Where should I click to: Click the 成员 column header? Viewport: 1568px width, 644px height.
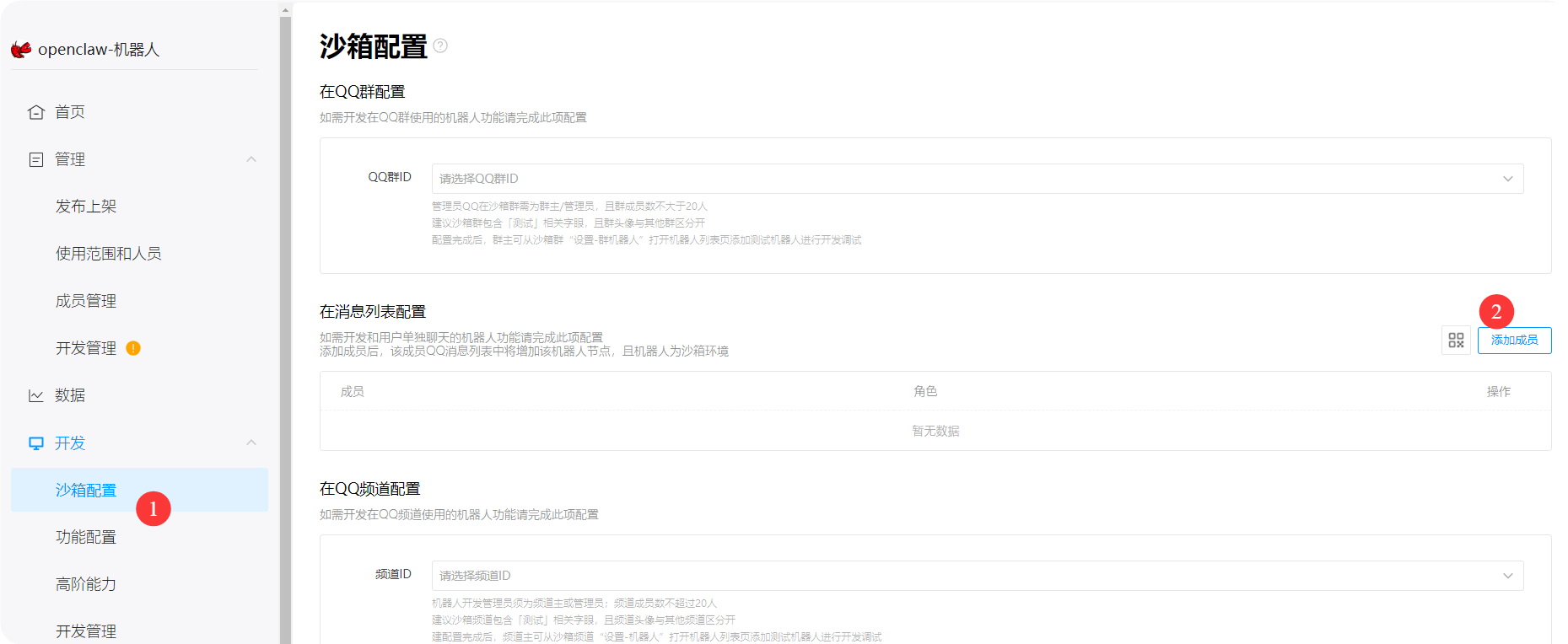pos(353,392)
